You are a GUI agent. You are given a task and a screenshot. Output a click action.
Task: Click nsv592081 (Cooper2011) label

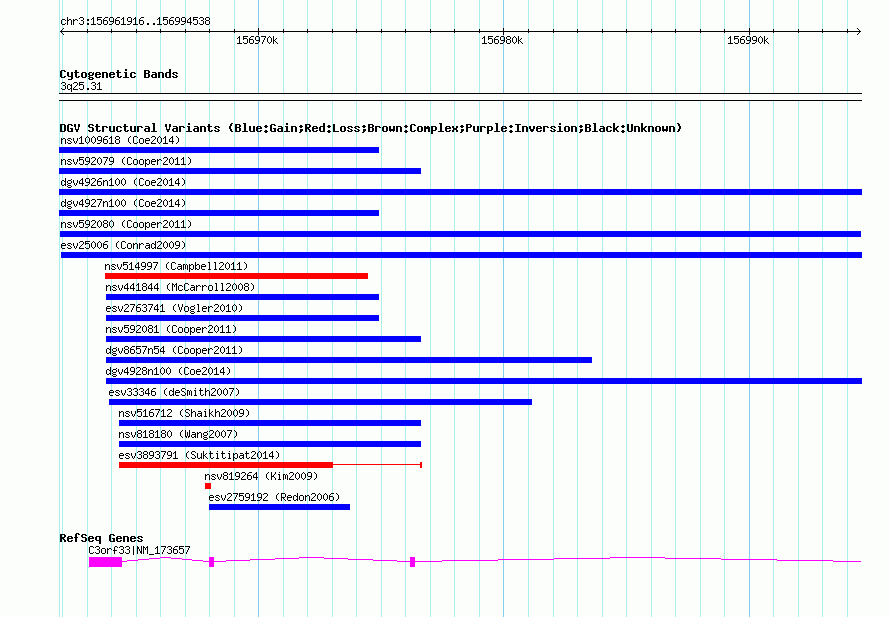[171, 329]
